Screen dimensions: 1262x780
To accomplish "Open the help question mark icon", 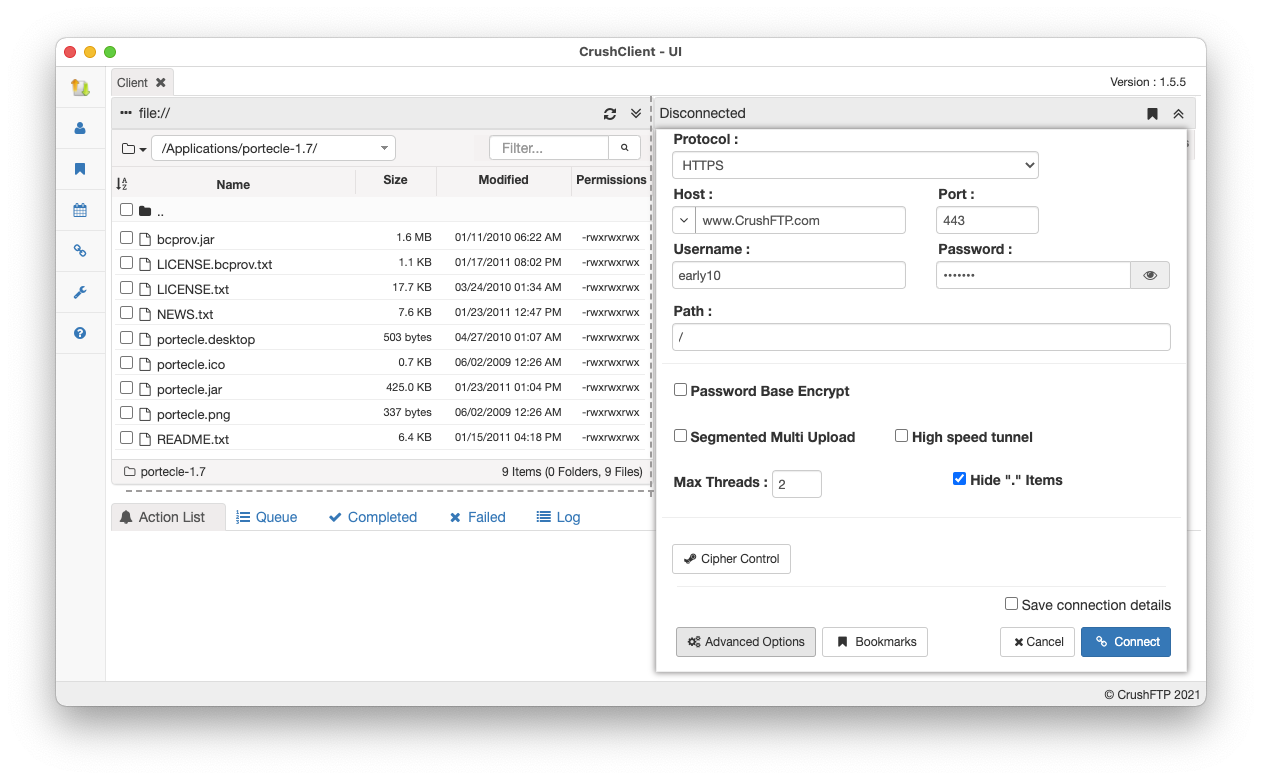I will tap(80, 333).
